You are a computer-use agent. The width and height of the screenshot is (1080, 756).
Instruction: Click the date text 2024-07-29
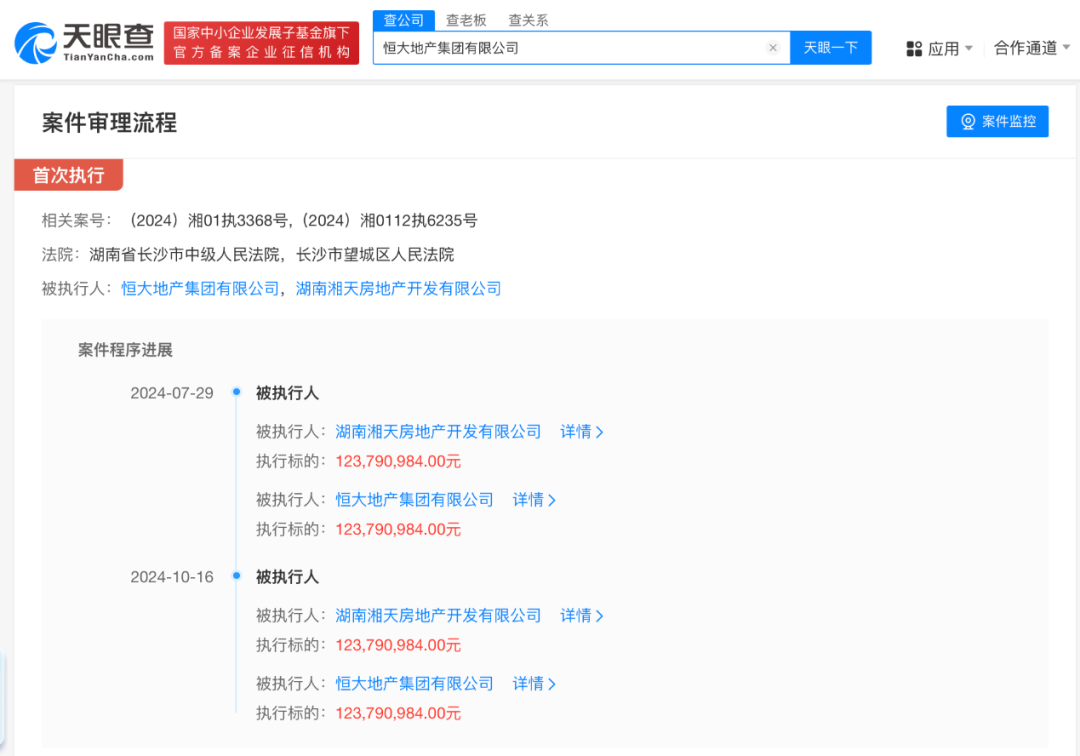point(172,393)
